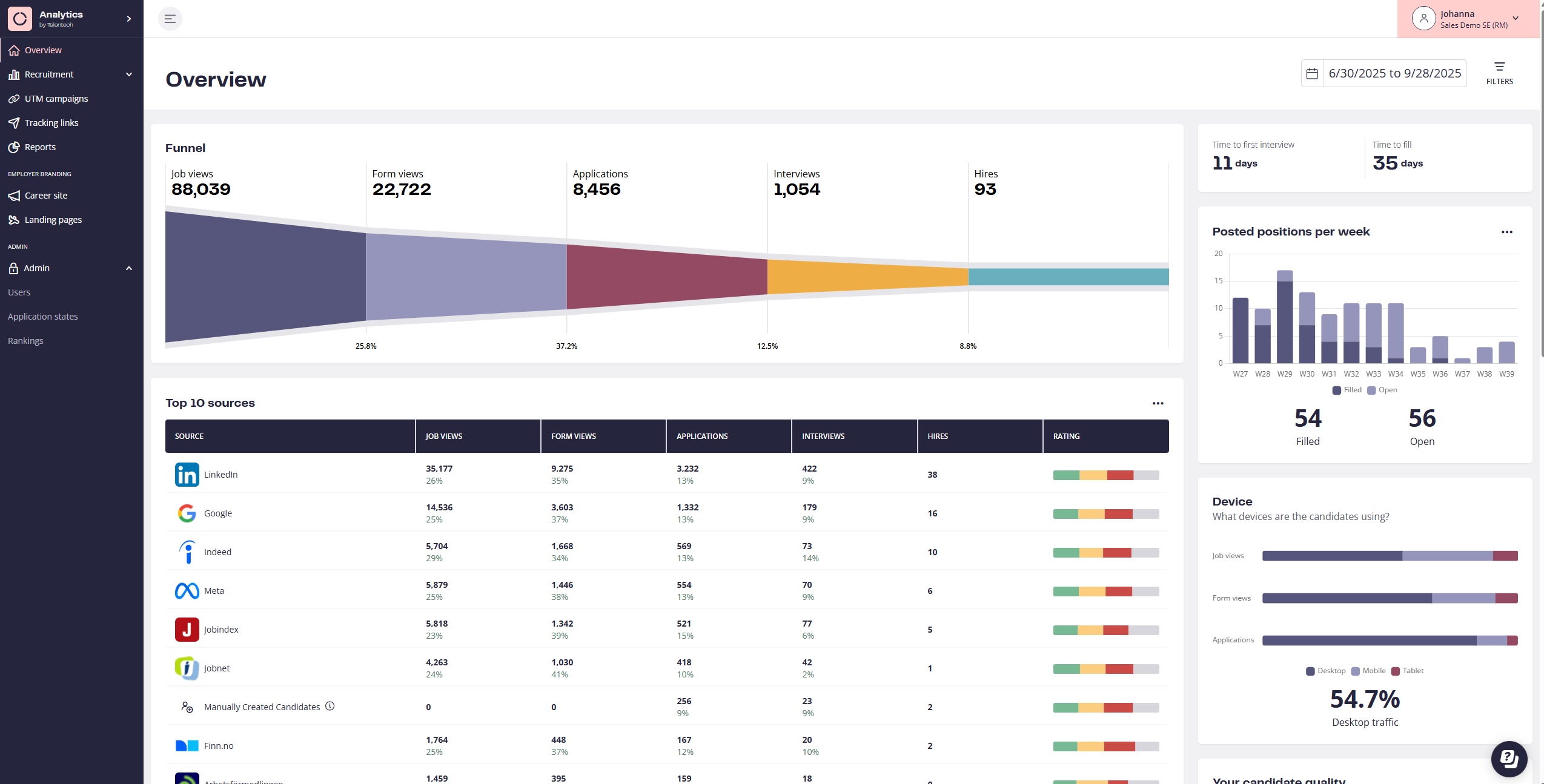Open the FILTERS panel icon
Viewport: 1544px width, 784px height.
point(1499,67)
